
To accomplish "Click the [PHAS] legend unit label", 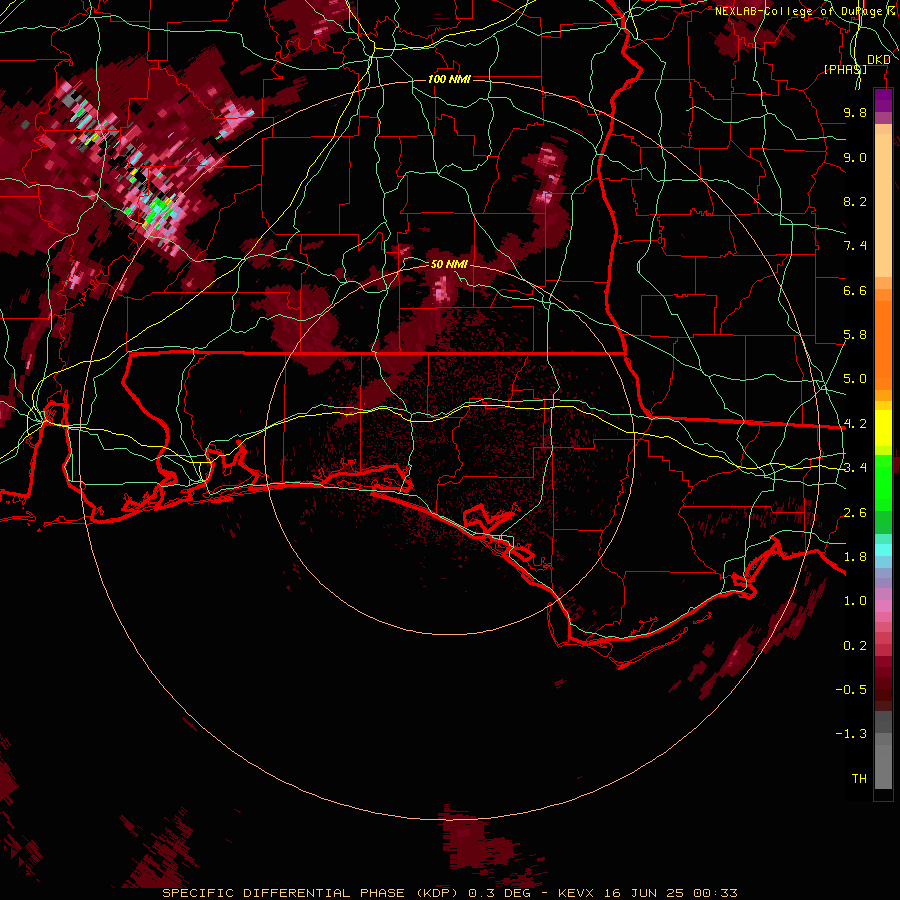I will [845, 69].
